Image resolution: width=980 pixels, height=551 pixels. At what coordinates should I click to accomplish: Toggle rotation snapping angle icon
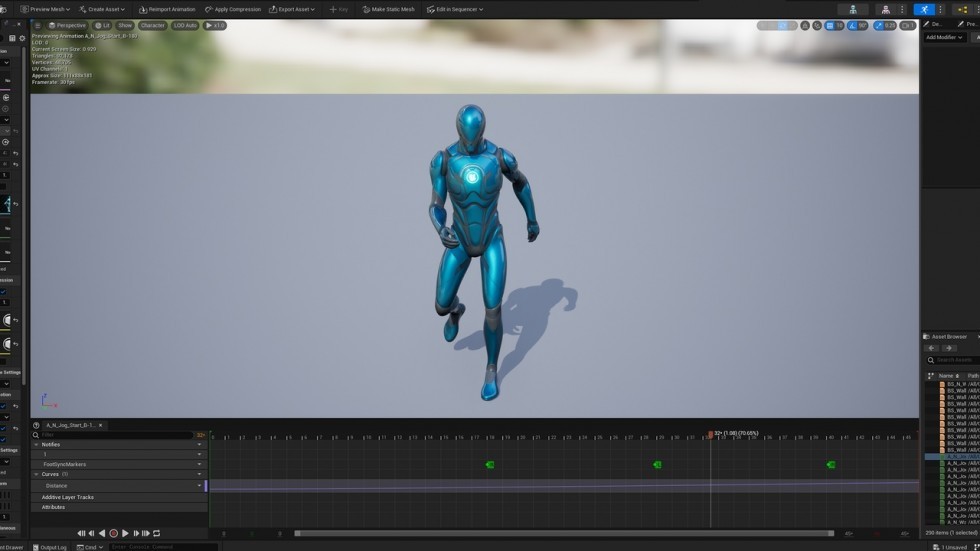[x=852, y=26]
